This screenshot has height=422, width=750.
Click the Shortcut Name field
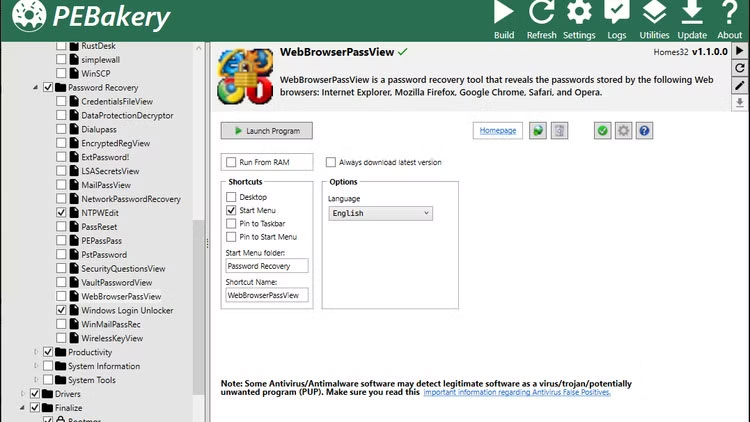(267, 295)
